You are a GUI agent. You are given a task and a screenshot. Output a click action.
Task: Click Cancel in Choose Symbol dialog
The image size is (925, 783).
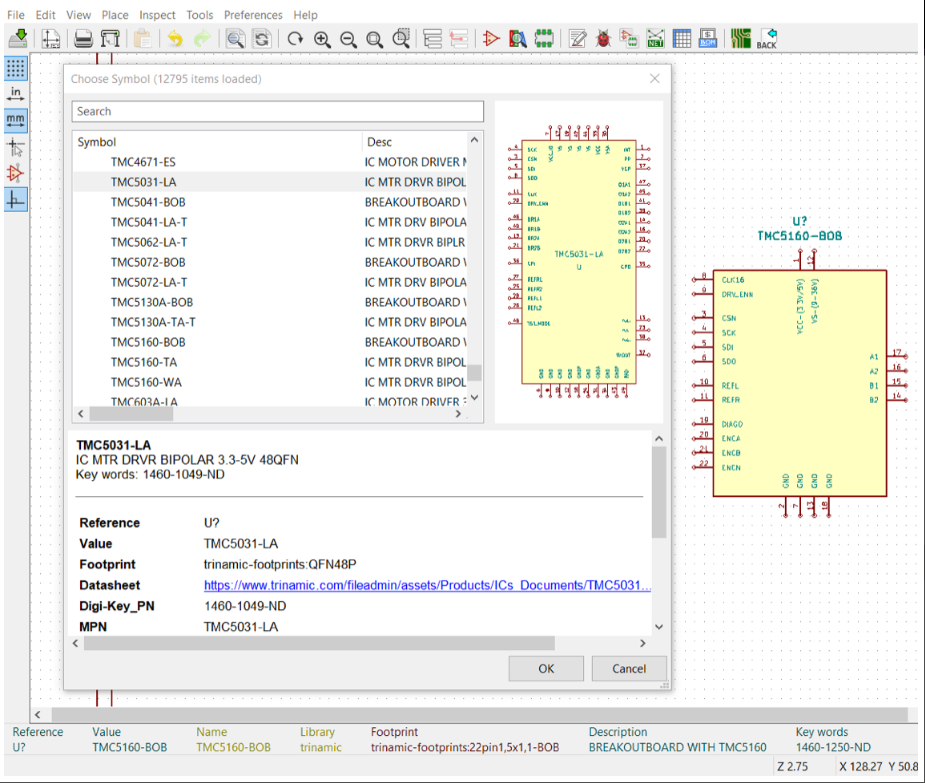click(x=629, y=669)
